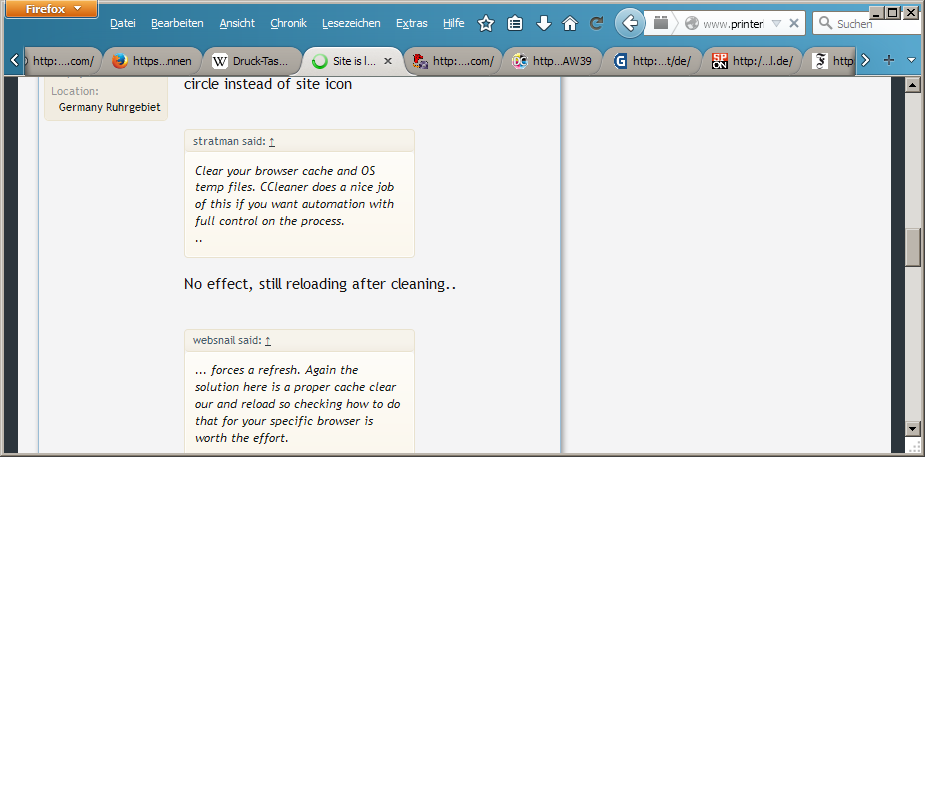This screenshot has height=800, width=925.
Task: Open the Firefox application menu button
Action: [52, 9]
